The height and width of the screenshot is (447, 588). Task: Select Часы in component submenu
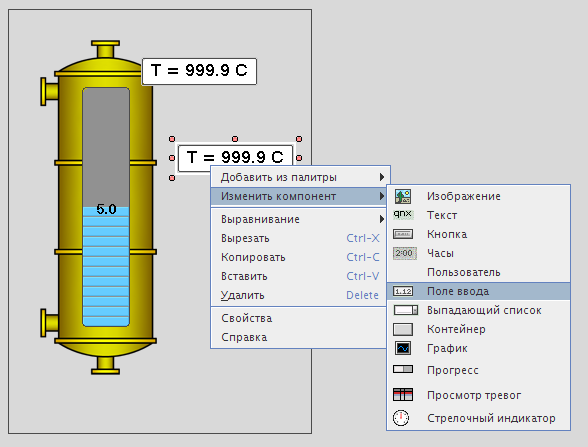[x=478, y=254]
